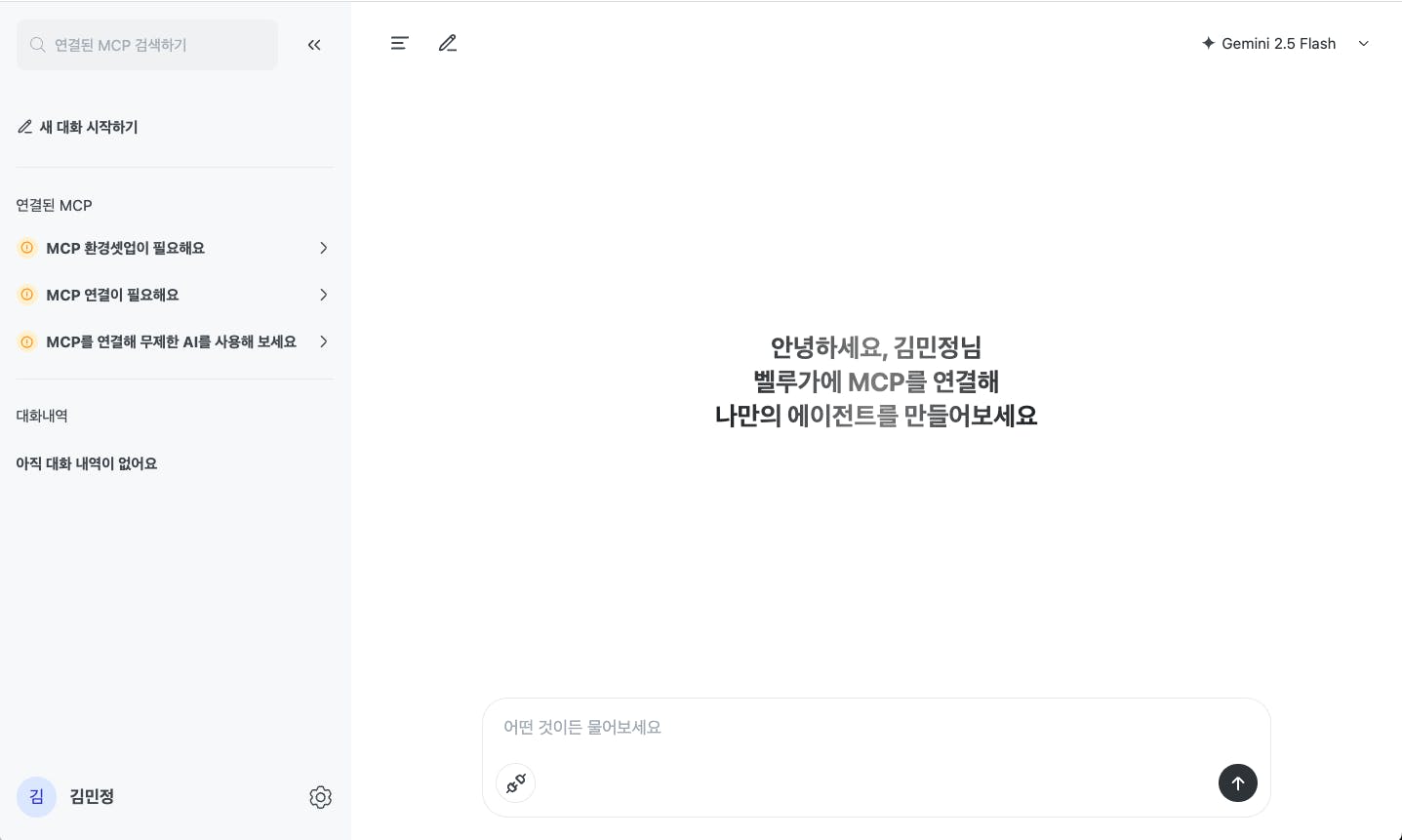1402x840 pixels.
Task: Collapse the sidebar with the double-chevron icon
Action: 314,45
